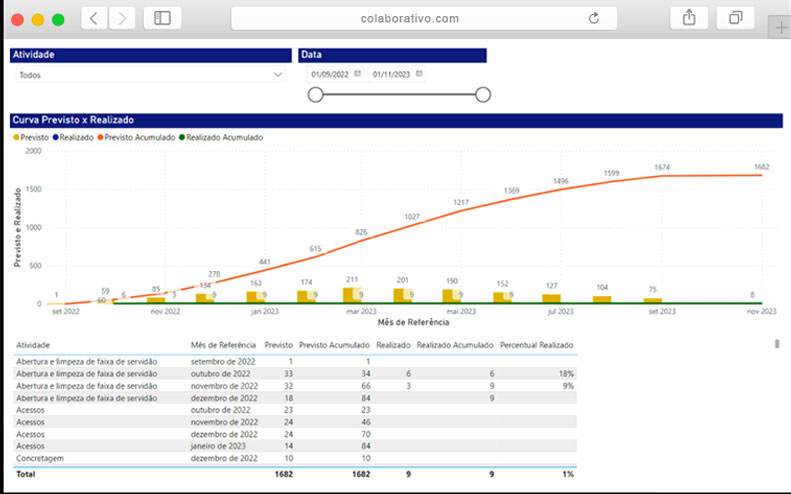Image resolution: width=791 pixels, height=494 pixels.
Task: Go back with browser back arrow
Action: 94,19
